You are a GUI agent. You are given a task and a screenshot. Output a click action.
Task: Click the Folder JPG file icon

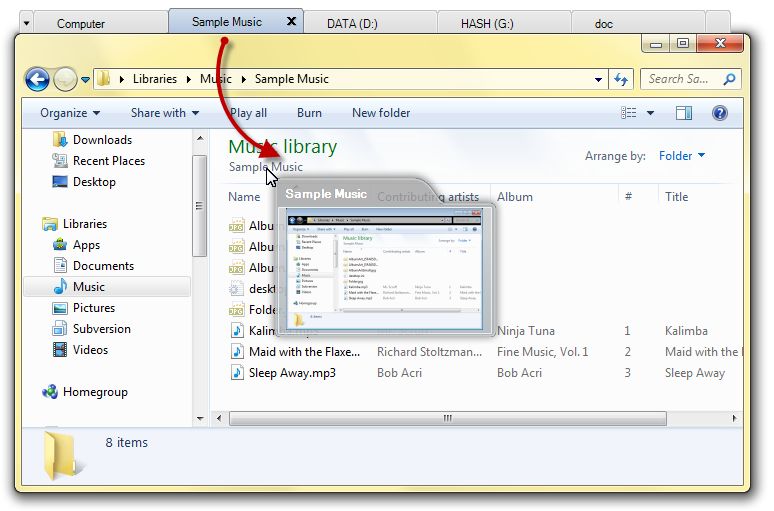236,310
